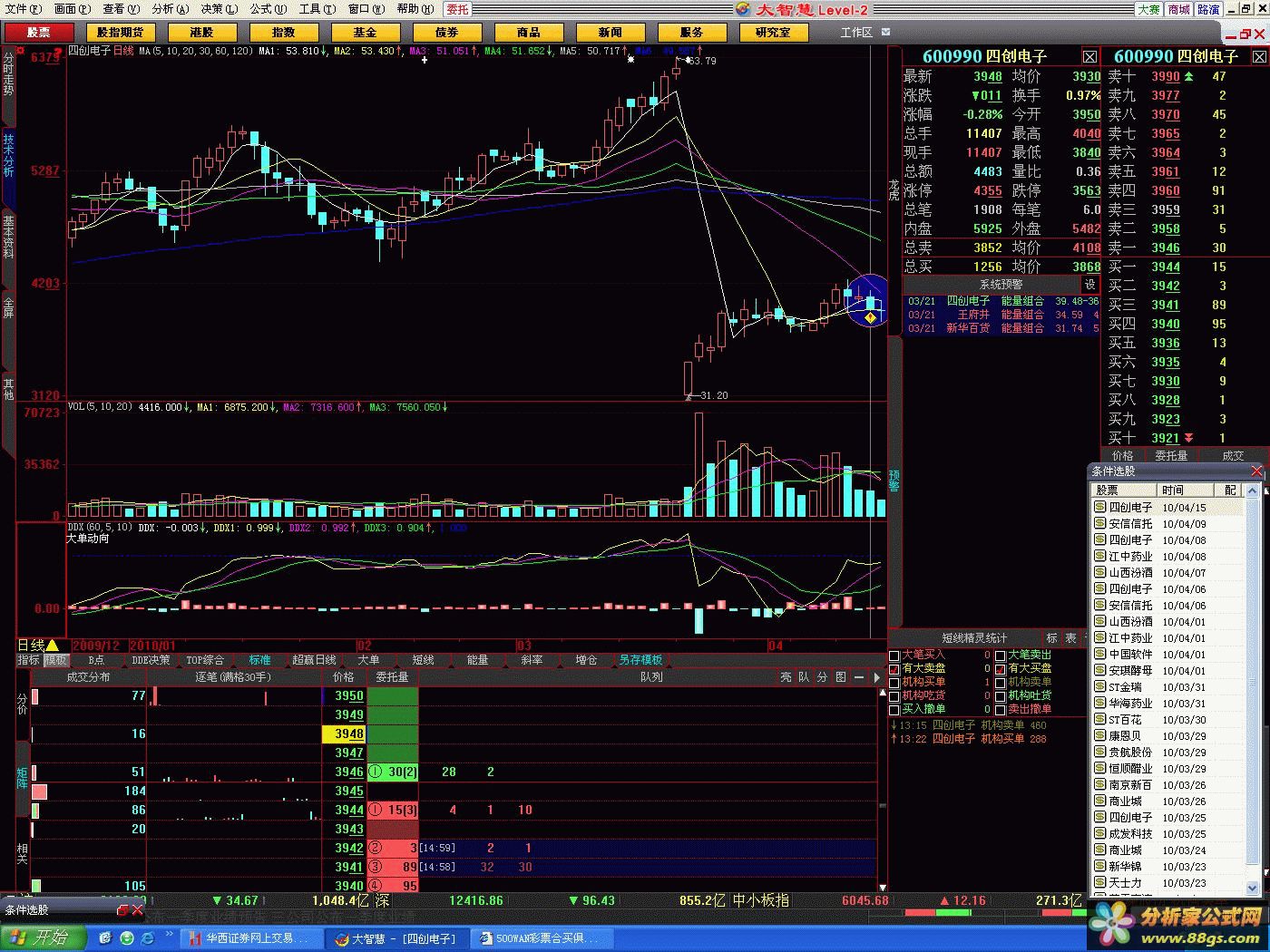
Task: Select the 研究室 toolbar button
Action: point(773,32)
